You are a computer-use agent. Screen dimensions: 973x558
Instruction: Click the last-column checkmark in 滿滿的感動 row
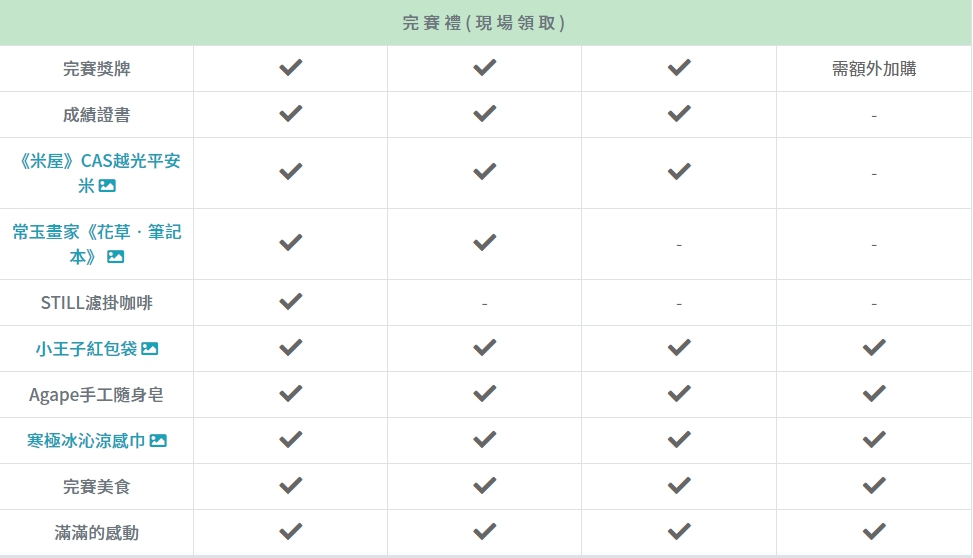874,531
